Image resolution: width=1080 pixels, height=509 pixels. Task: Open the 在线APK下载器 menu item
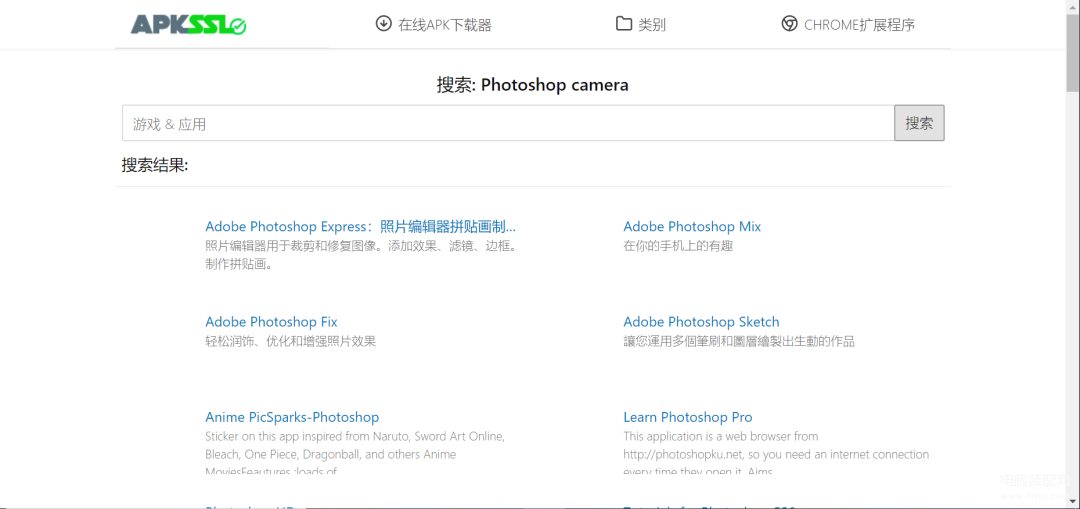point(445,25)
